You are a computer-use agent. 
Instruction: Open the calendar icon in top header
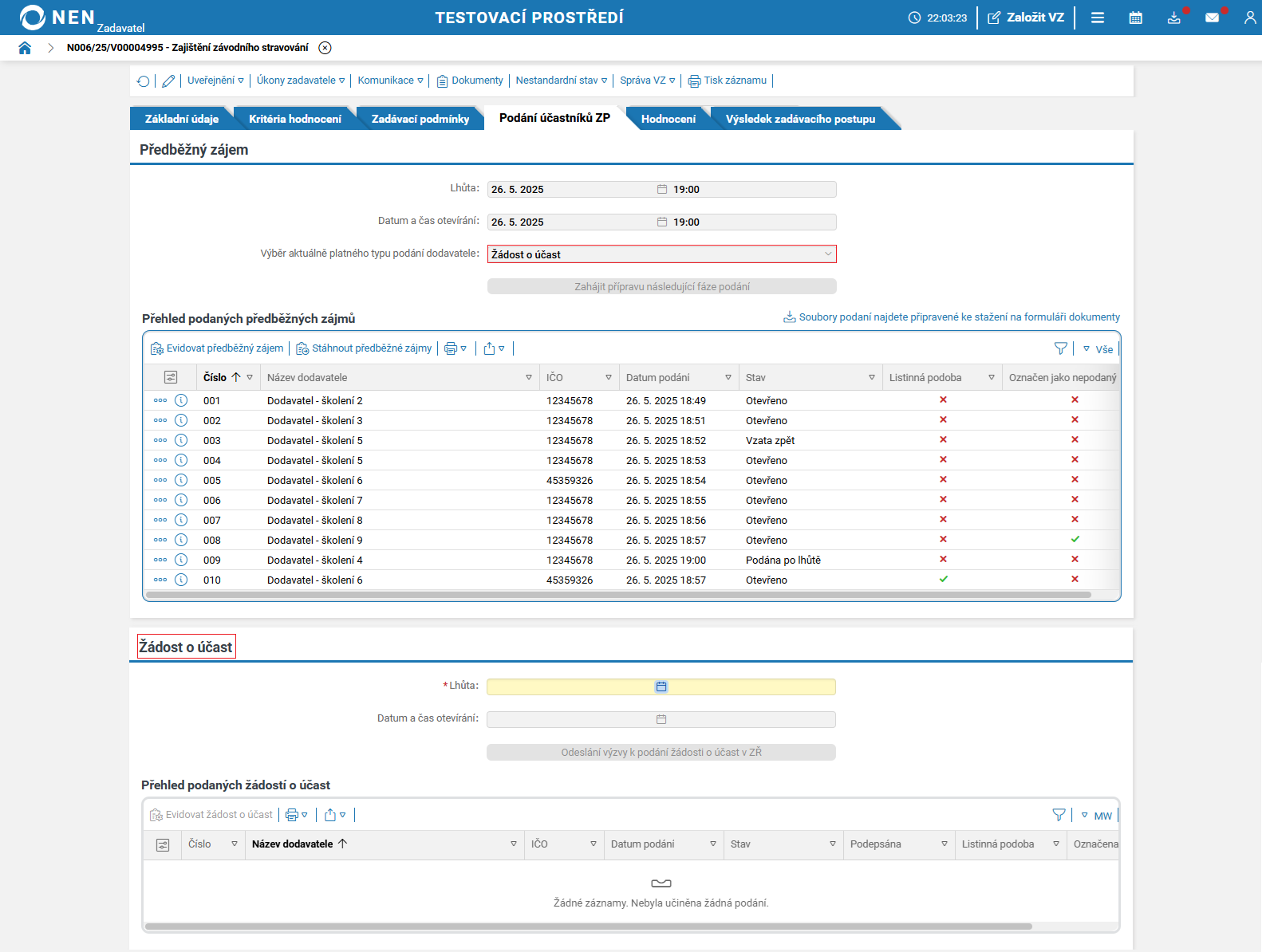pos(1135,18)
